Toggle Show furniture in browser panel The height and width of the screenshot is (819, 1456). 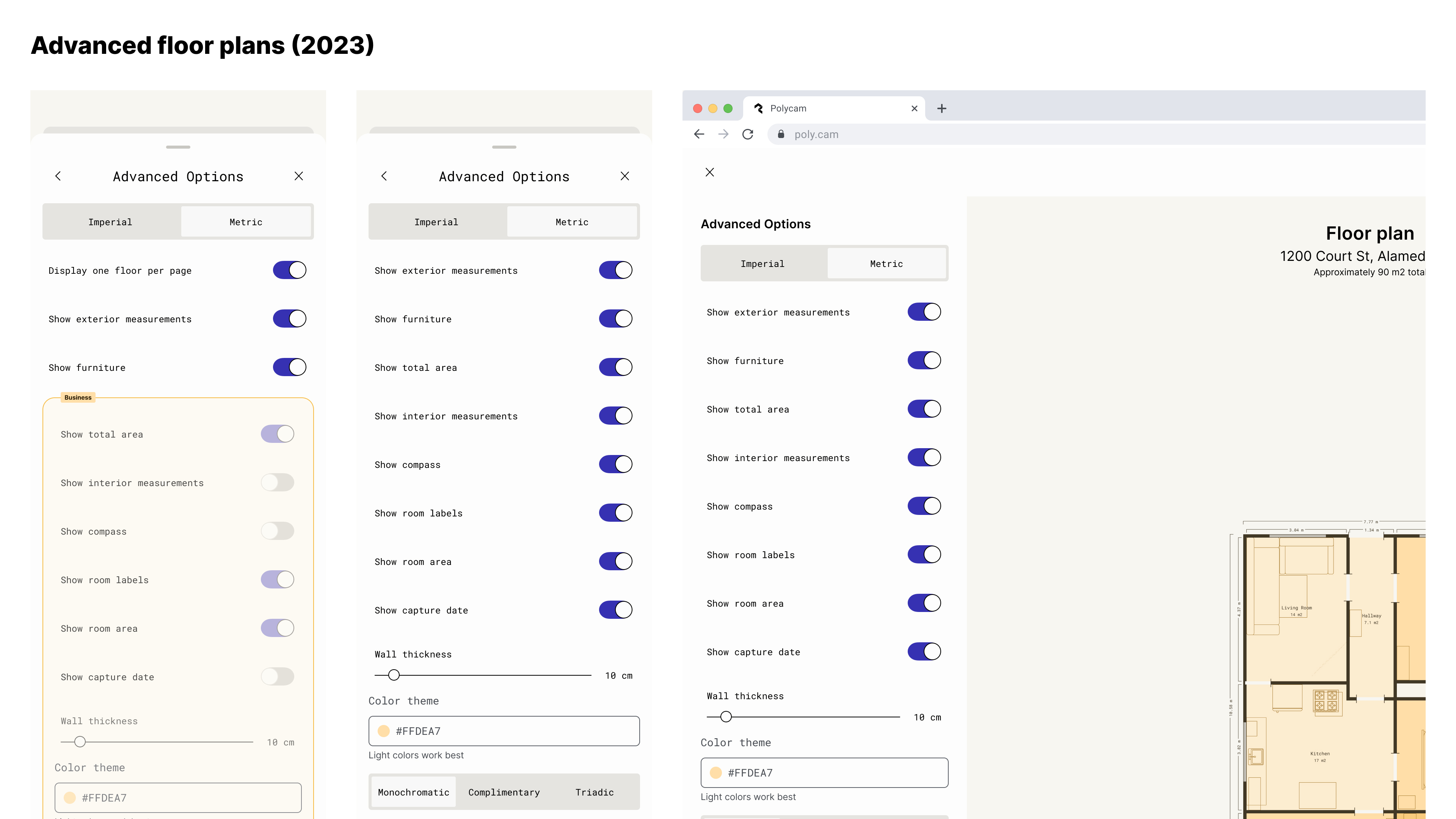click(x=925, y=361)
